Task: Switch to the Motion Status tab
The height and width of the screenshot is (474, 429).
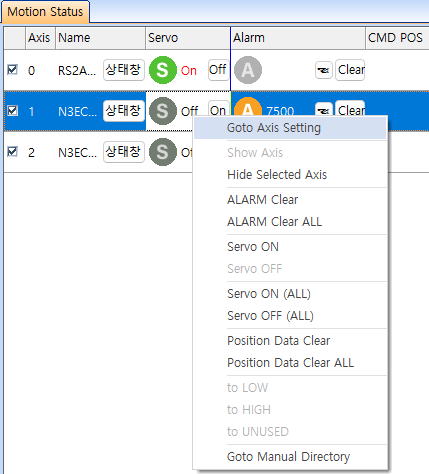Action: 45,12
